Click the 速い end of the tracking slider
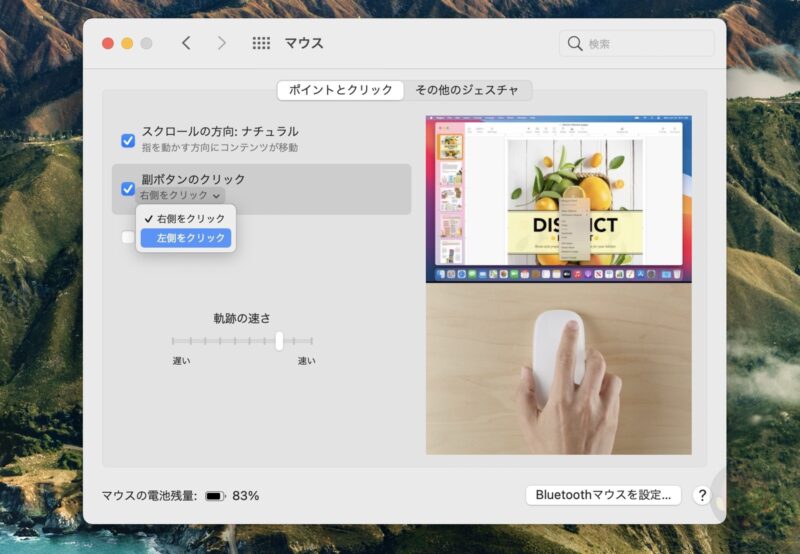The image size is (800, 554). pyautogui.click(x=307, y=361)
